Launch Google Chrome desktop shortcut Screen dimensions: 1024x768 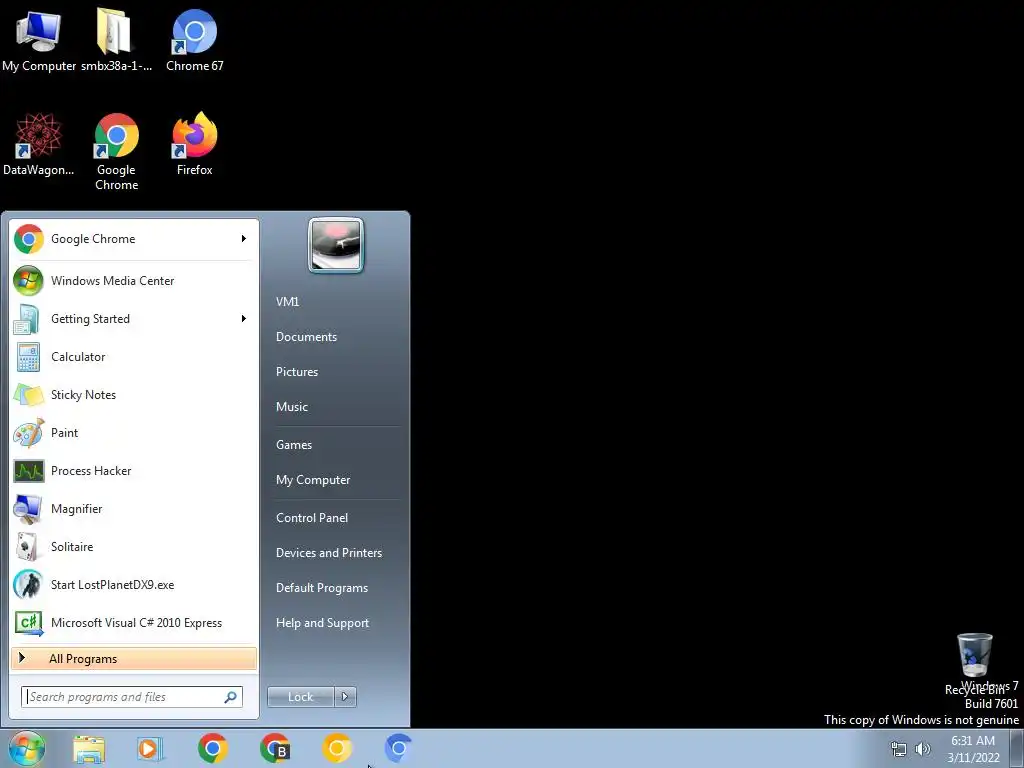116,152
